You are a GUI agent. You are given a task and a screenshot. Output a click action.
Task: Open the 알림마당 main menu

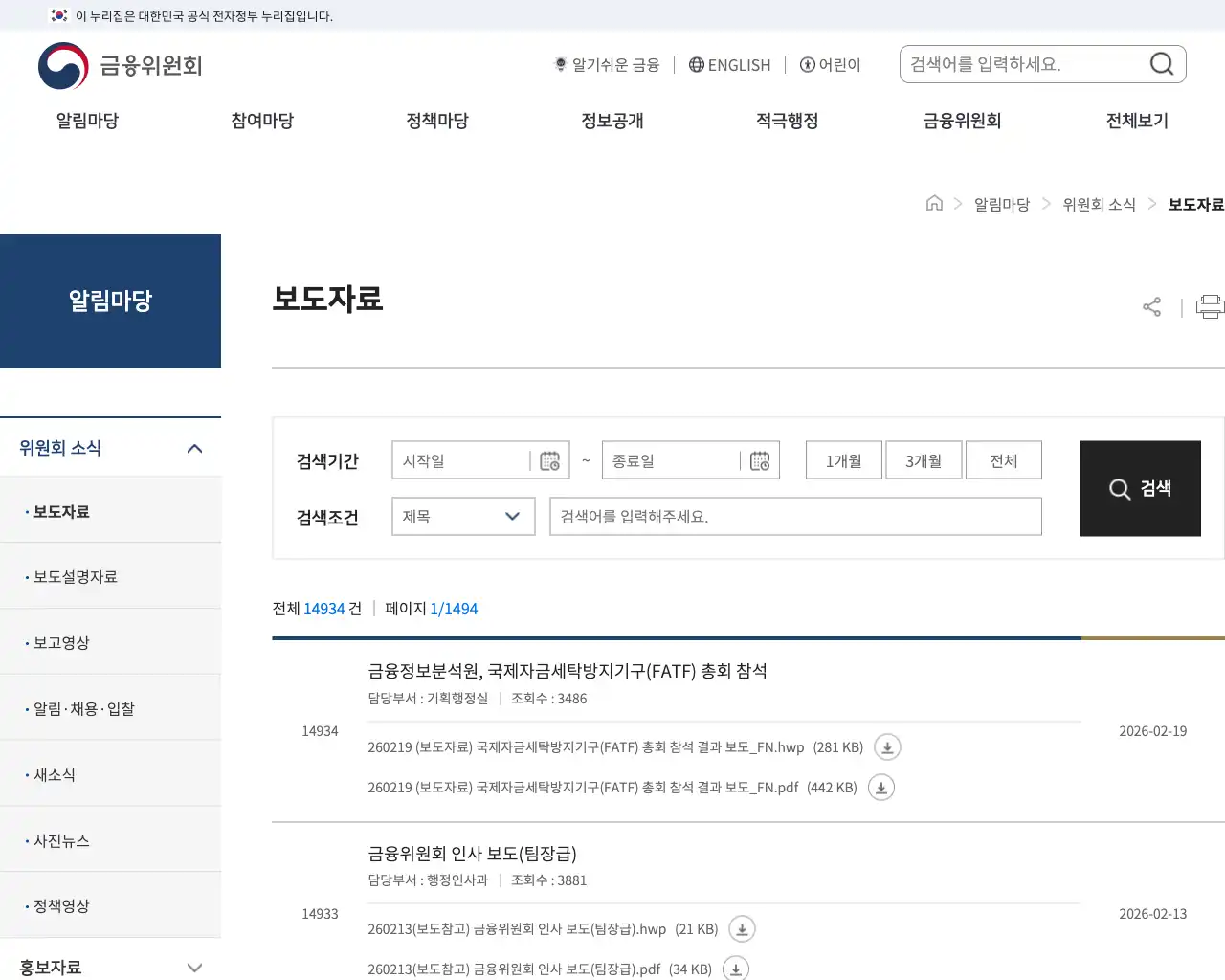[87, 121]
